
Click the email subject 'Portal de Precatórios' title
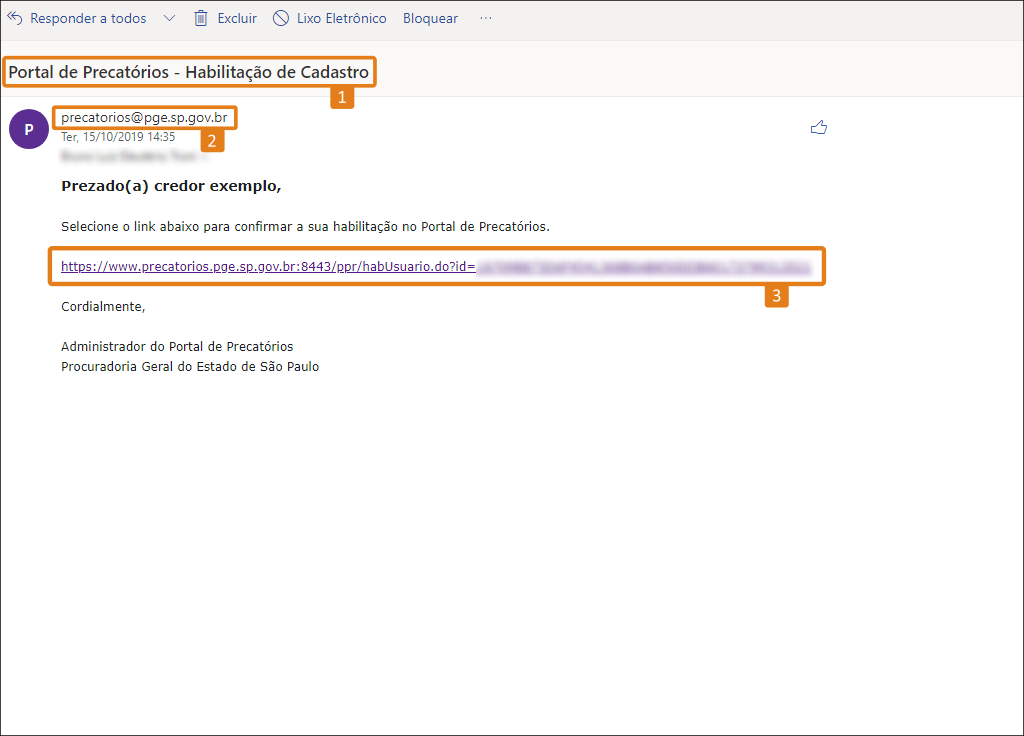189,72
